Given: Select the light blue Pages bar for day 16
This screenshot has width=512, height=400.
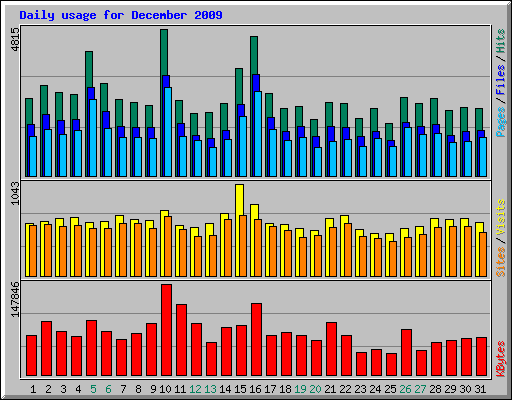Looking at the screenshot, I should point(258,134).
